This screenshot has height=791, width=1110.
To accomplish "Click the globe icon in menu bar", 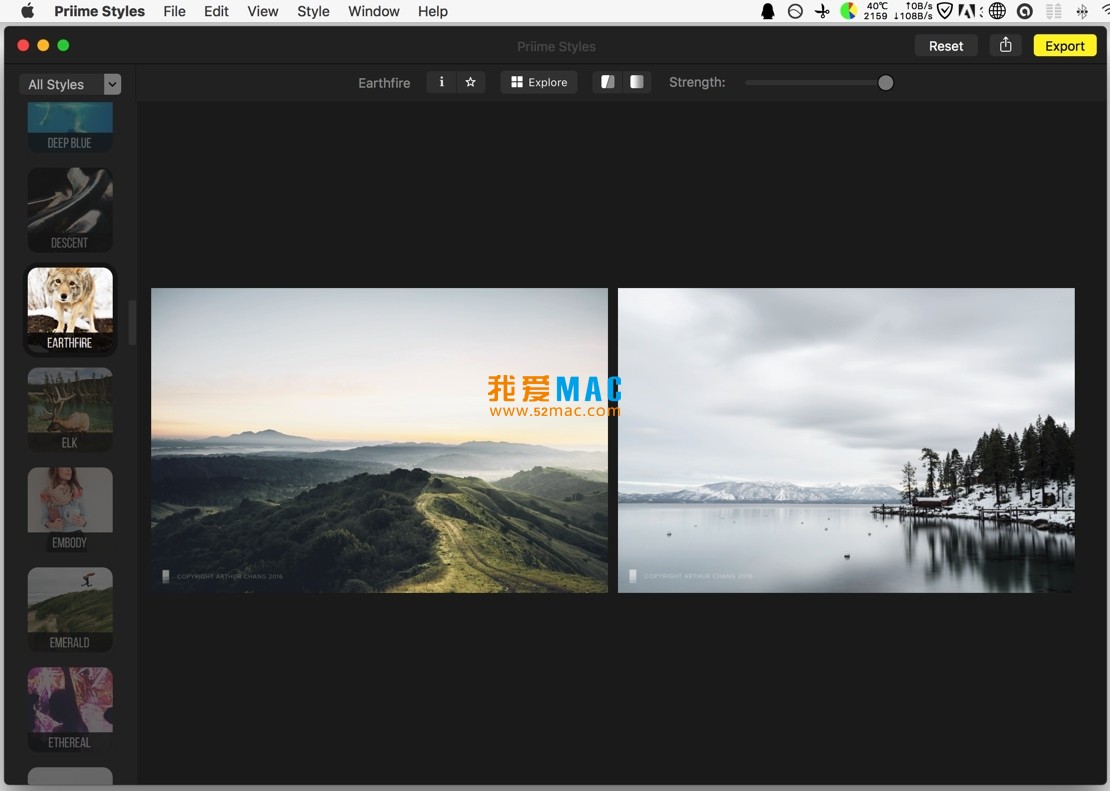I will 997,11.
